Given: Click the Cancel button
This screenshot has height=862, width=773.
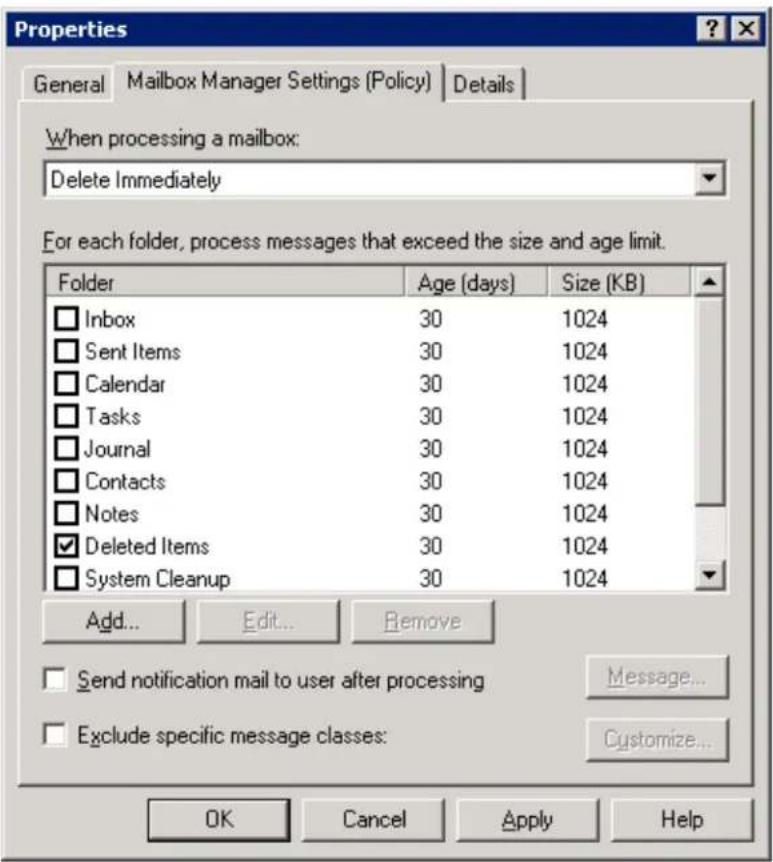Looking at the screenshot, I should tap(374, 820).
